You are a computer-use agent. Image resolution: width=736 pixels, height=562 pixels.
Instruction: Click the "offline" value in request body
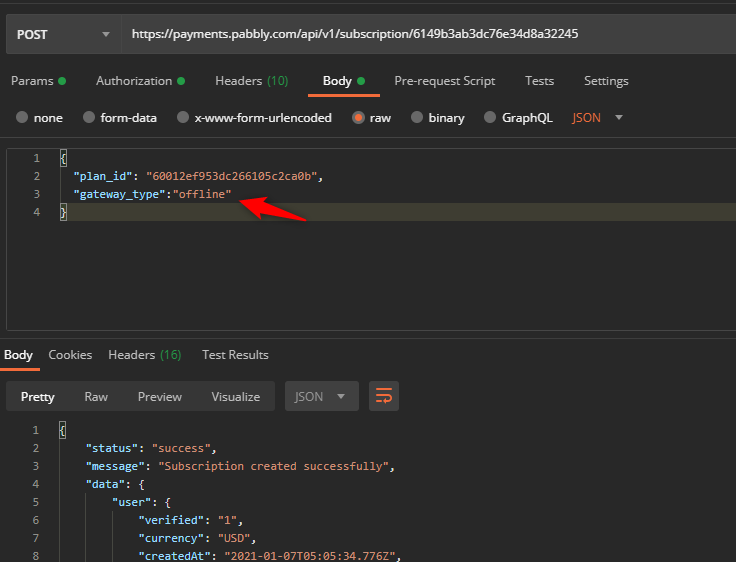coord(202,194)
